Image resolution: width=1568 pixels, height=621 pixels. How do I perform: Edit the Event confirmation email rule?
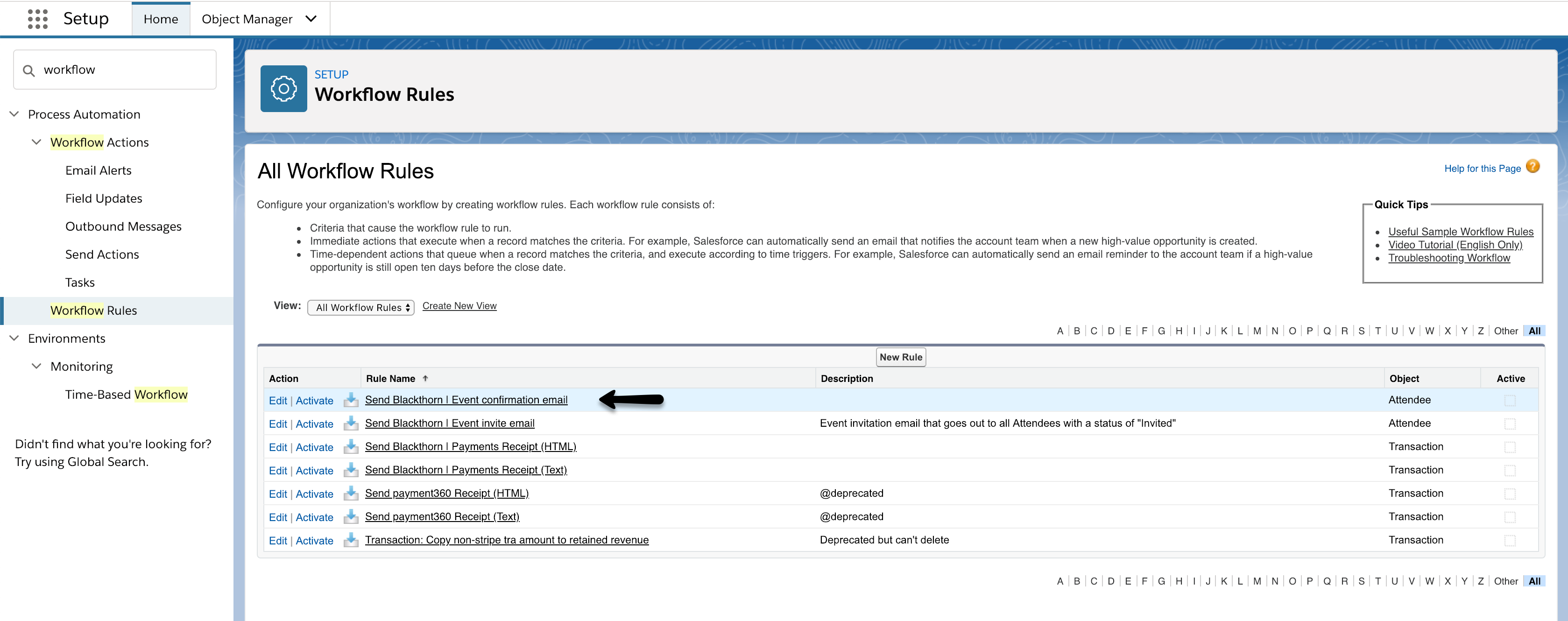pyautogui.click(x=277, y=401)
